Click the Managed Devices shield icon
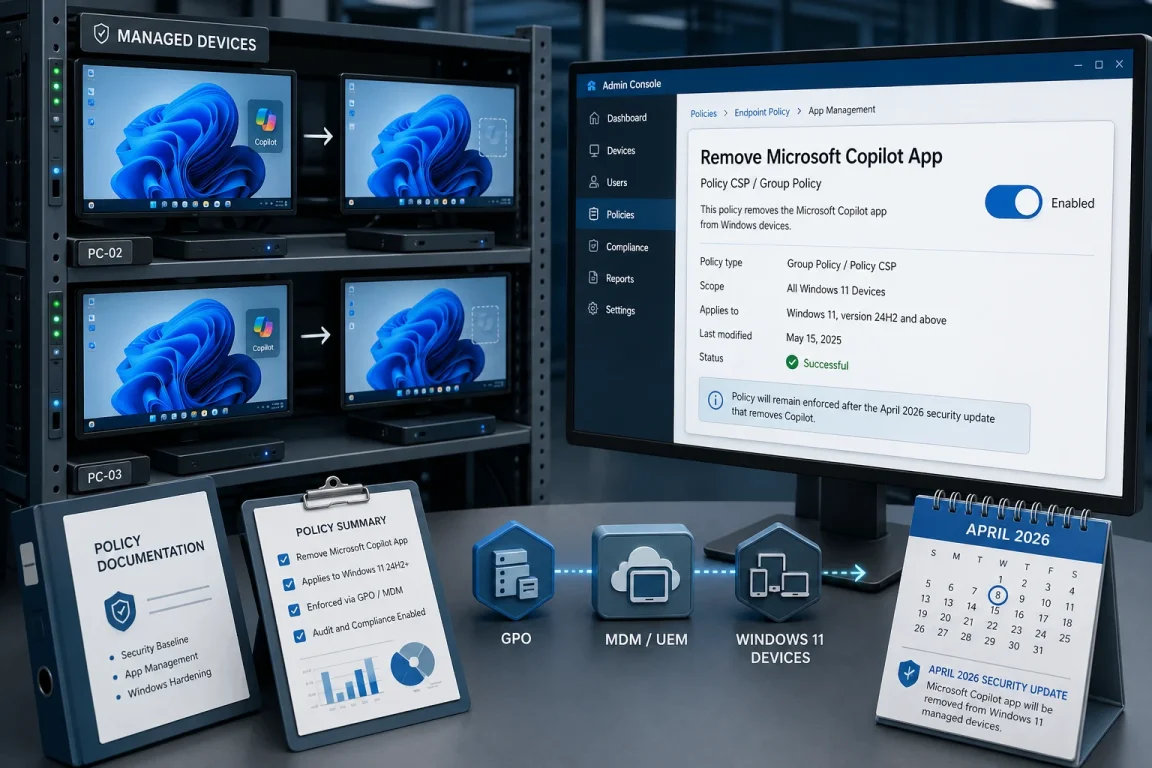The width and height of the screenshot is (1152, 768). (101, 33)
